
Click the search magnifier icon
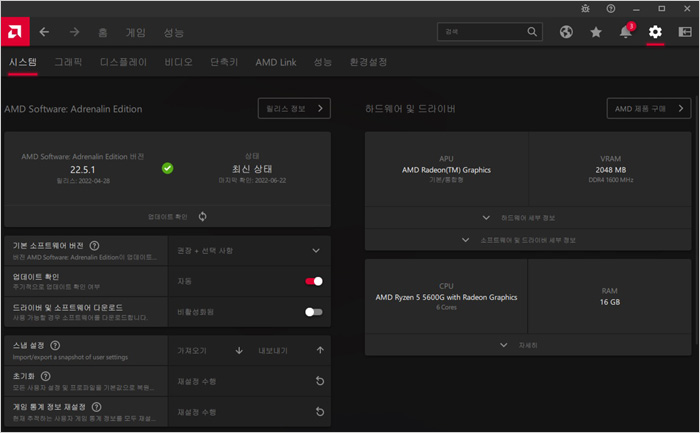pos(532,32)
